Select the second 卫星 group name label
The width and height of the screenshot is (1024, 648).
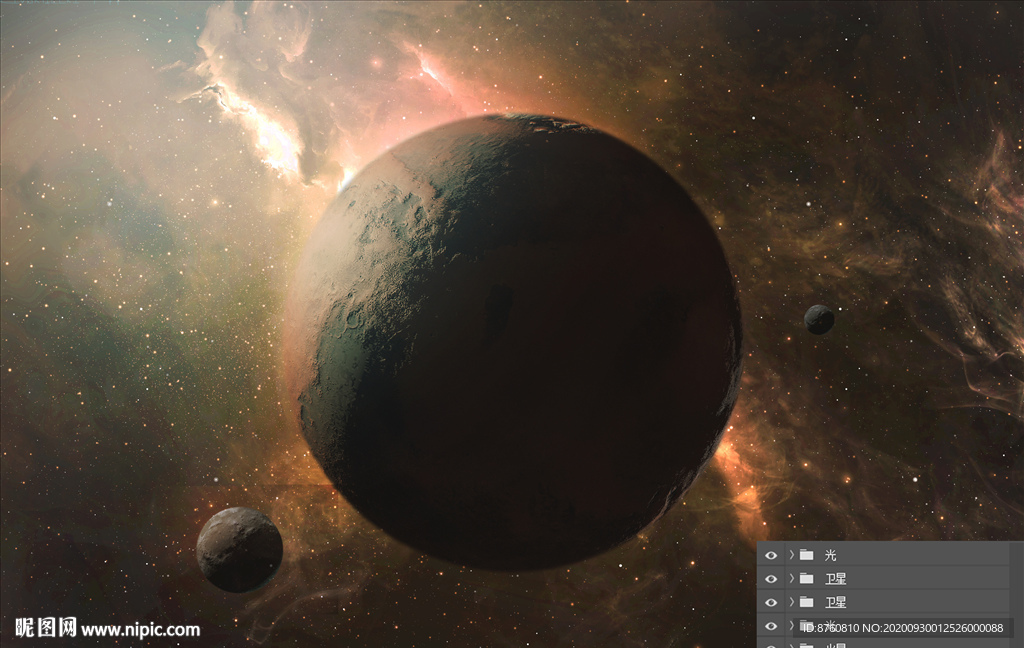pos(835,602)
